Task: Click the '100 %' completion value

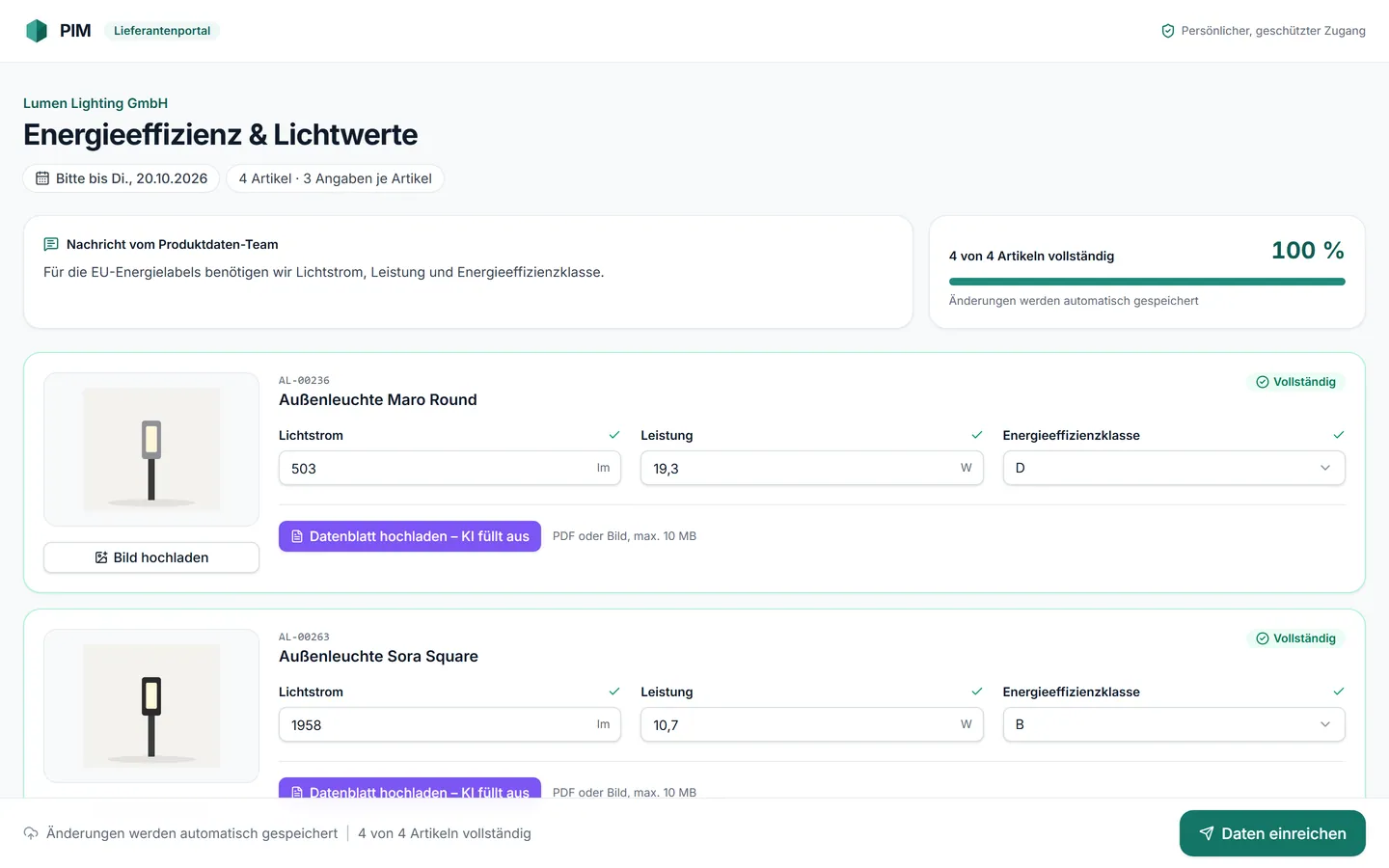Action: (1308, 251)
